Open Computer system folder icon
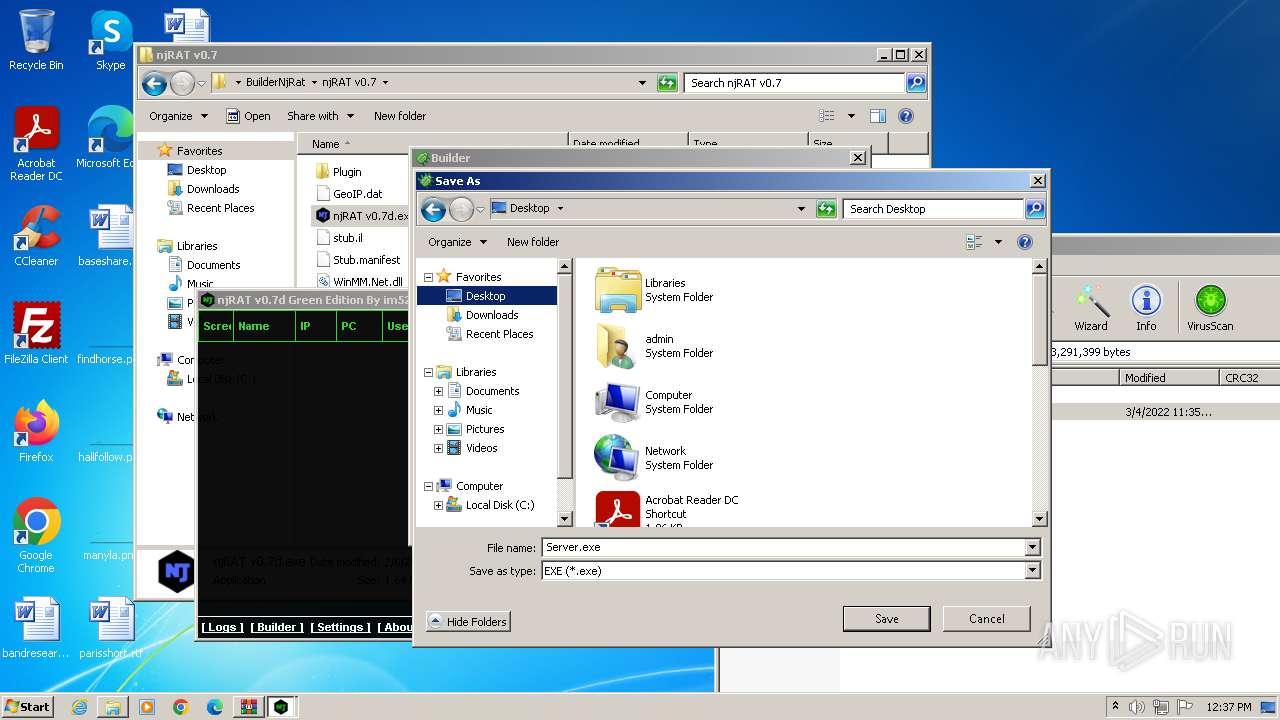 point(618,402)
